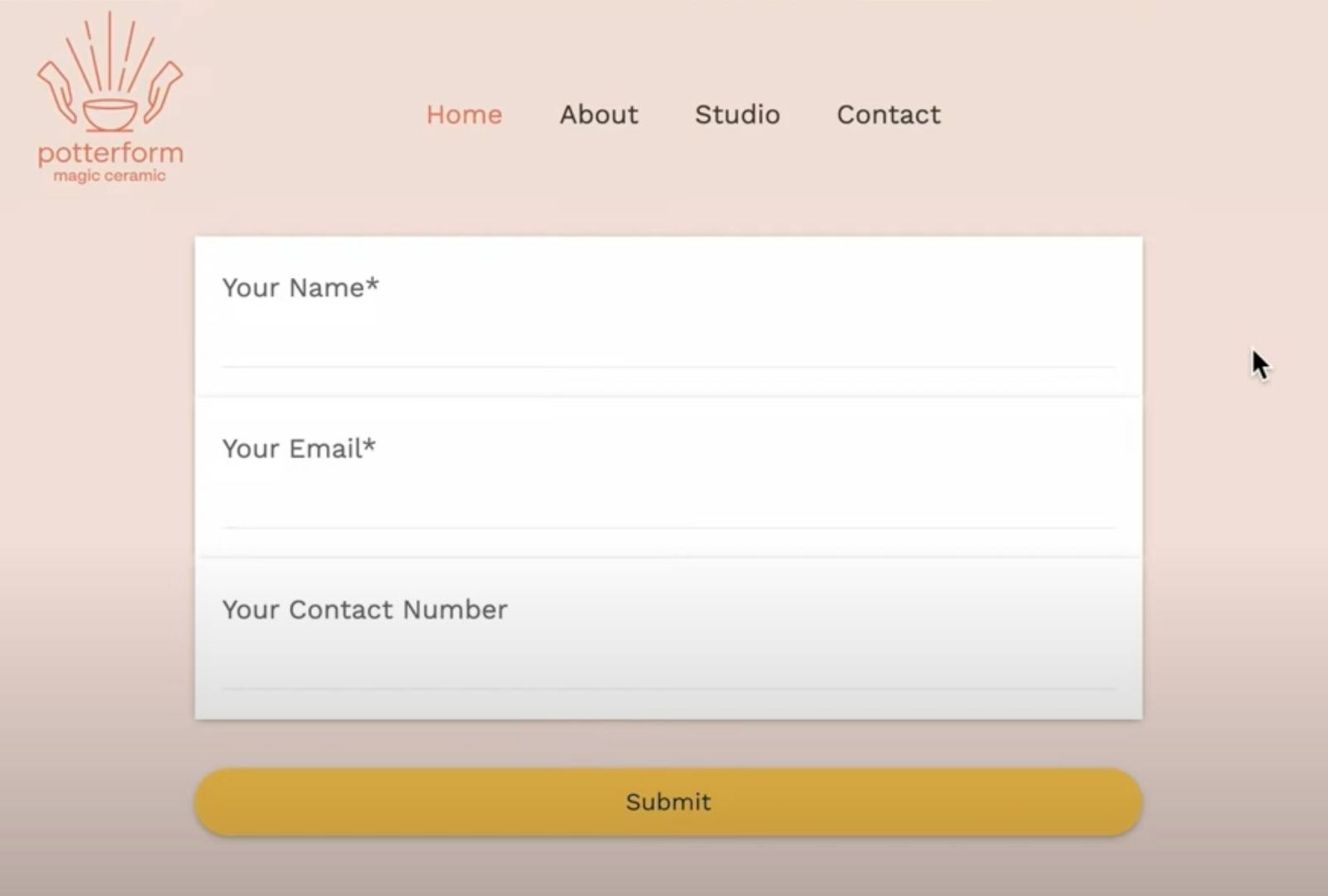
Task: Go to the About page
Action: (598, 114)
